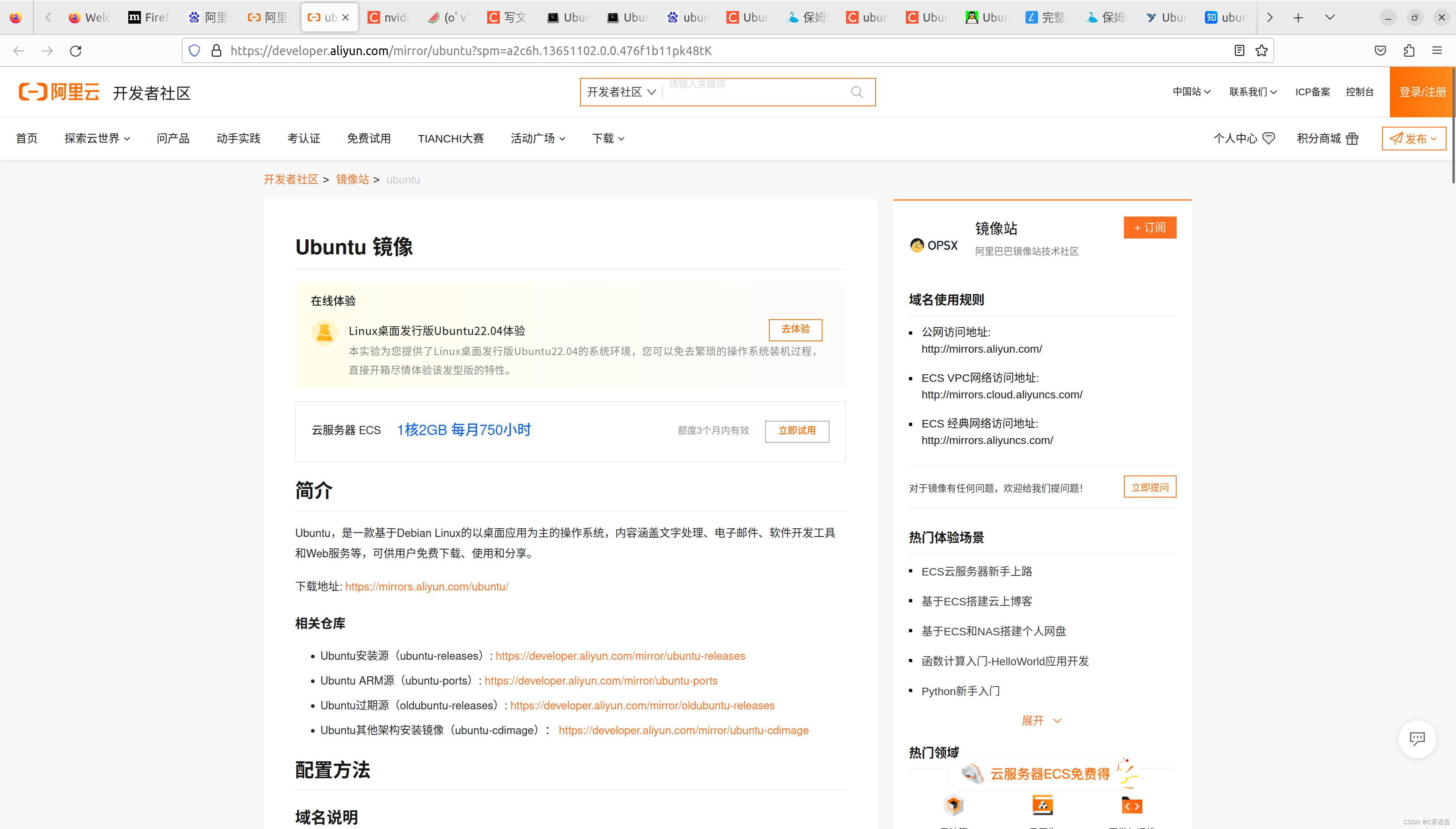Viewport: 1456px width, 829px height.
Task: Click the 去体验 button
Action: pos(795,329)
